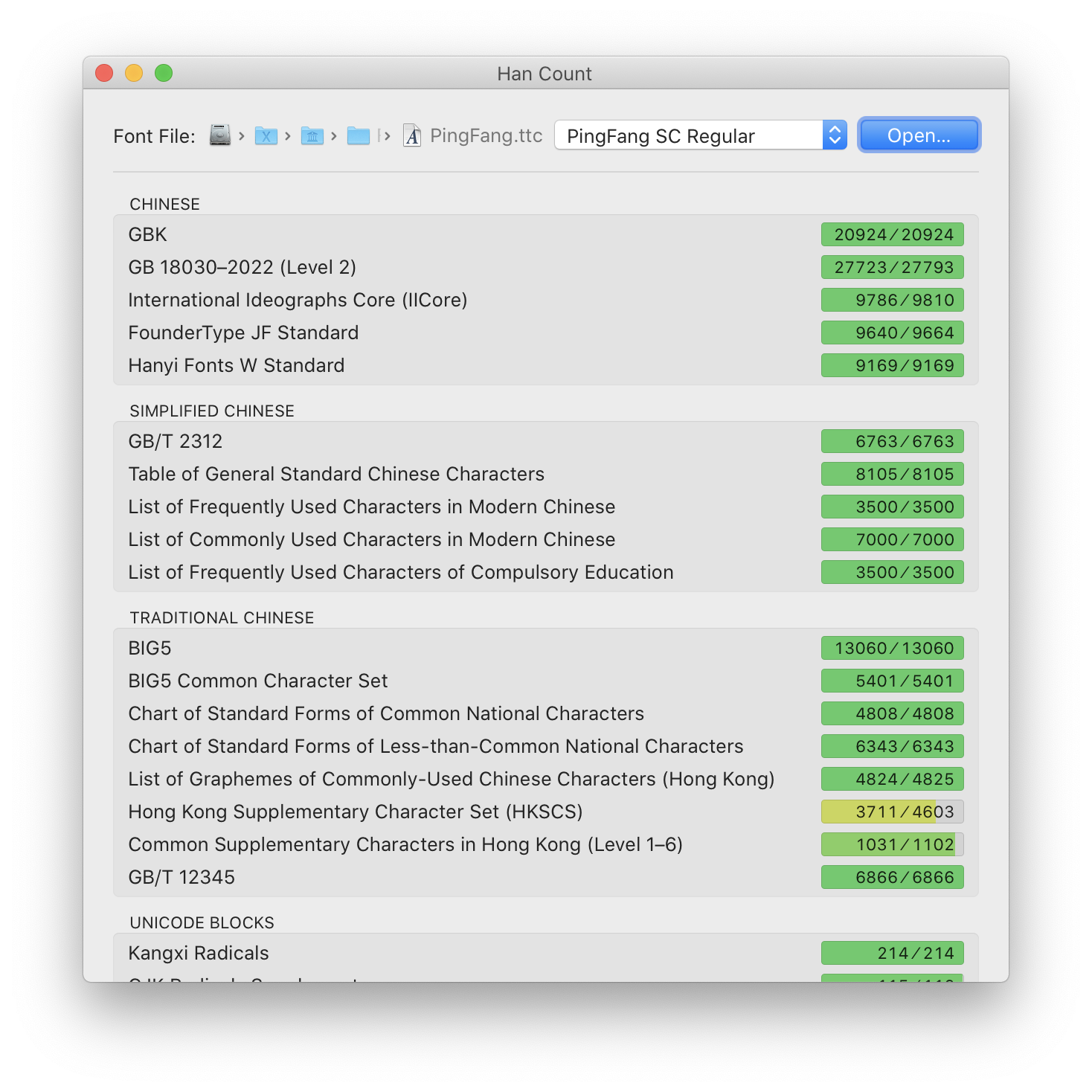Click the Library folder icon in path

(x=312, y=135)
